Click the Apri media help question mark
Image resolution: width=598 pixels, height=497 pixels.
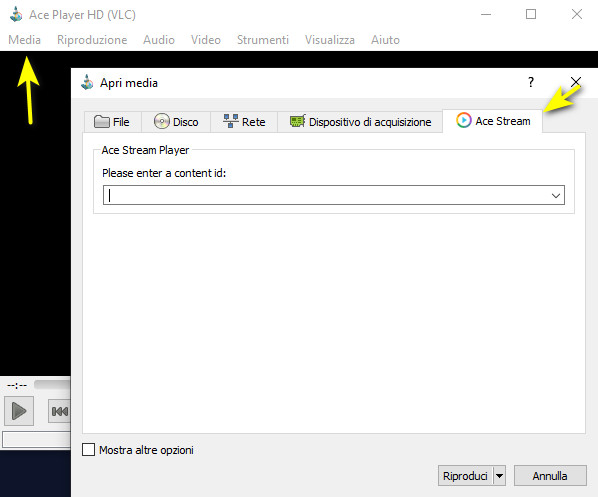tap(531, 82)
